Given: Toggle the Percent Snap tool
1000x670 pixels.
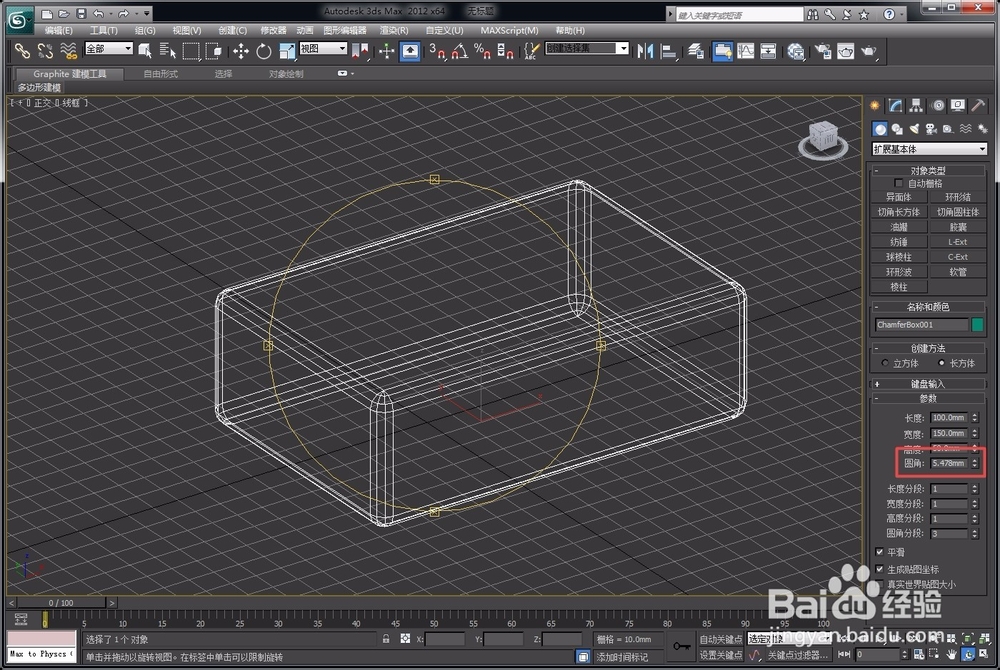Looking at the screenshot, I should click(x=482, y=51).
